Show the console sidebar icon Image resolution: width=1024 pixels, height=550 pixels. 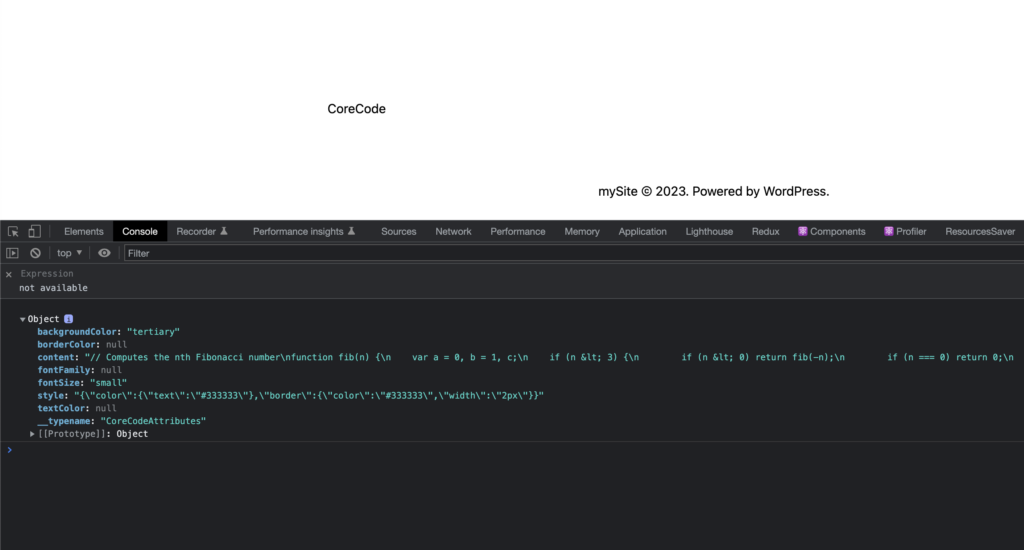(x=12, y=253)
